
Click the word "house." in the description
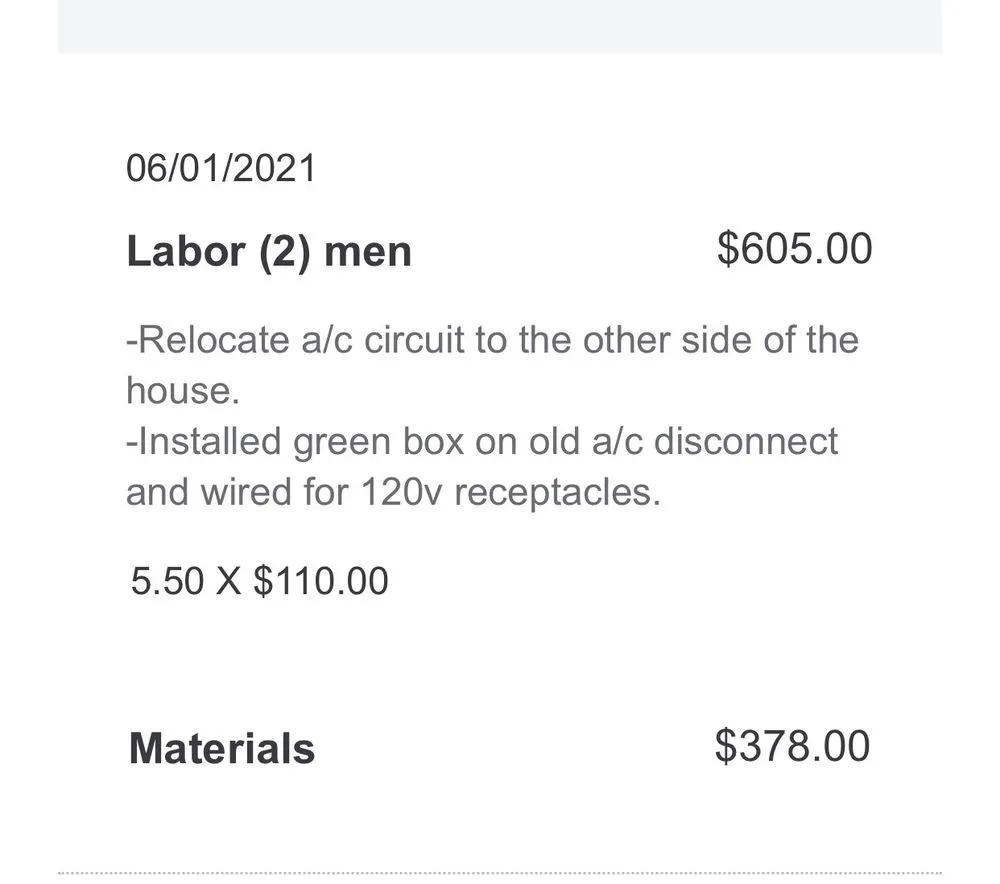pos(183,390)
